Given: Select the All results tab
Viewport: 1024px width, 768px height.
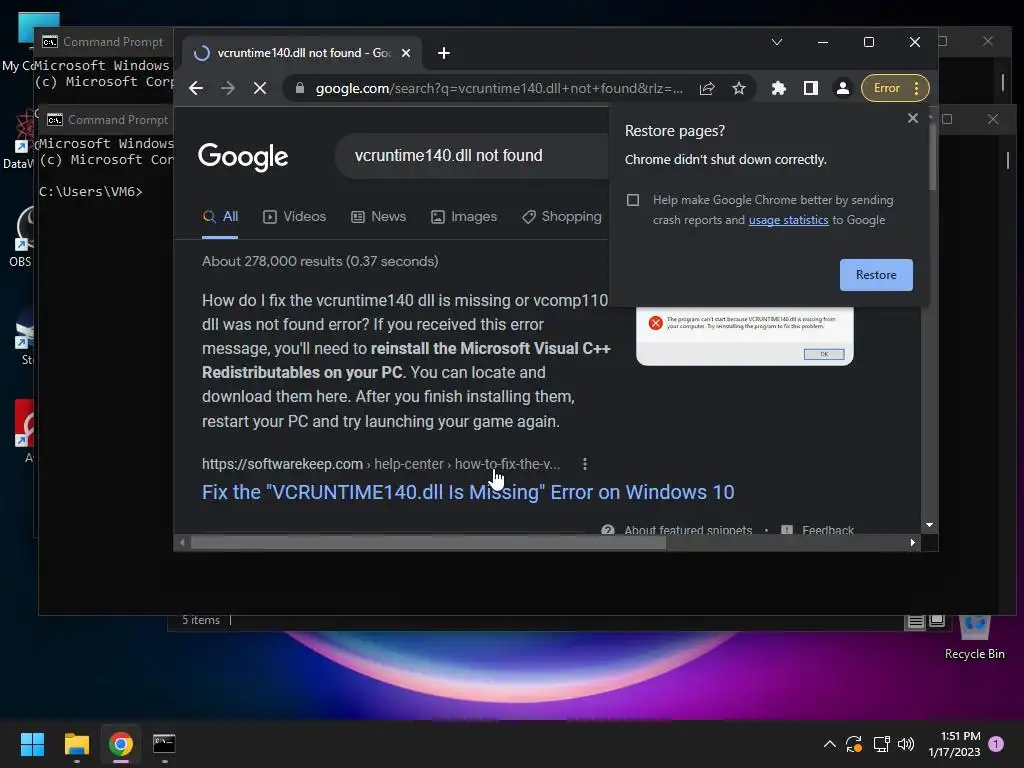Looking at the screenshot, I should pos(220,217).
